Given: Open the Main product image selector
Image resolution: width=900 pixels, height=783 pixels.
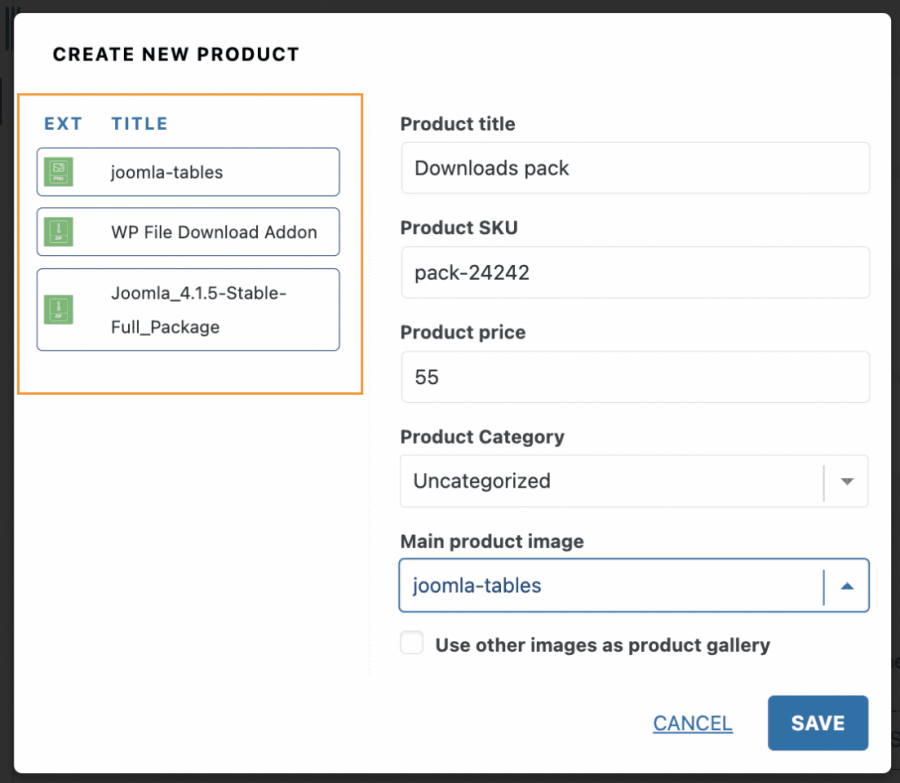Looking at the screenshot, I should (610, 585).
